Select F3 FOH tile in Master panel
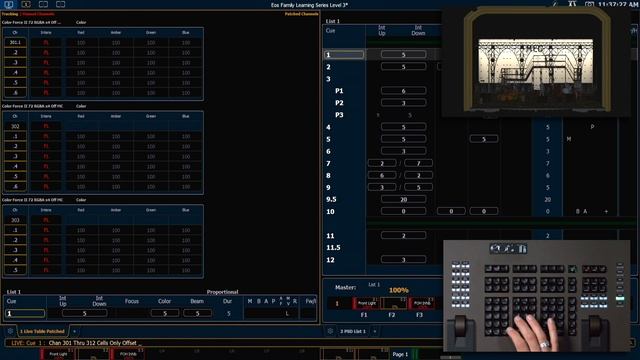This screenshot has height=360, width=640. pyautogui.click(x=421, y=303)
